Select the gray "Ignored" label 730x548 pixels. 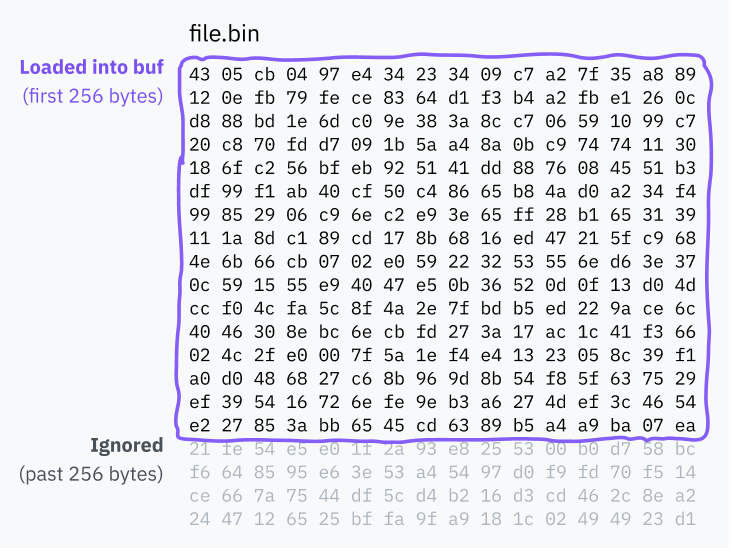[x=126, y=445]
